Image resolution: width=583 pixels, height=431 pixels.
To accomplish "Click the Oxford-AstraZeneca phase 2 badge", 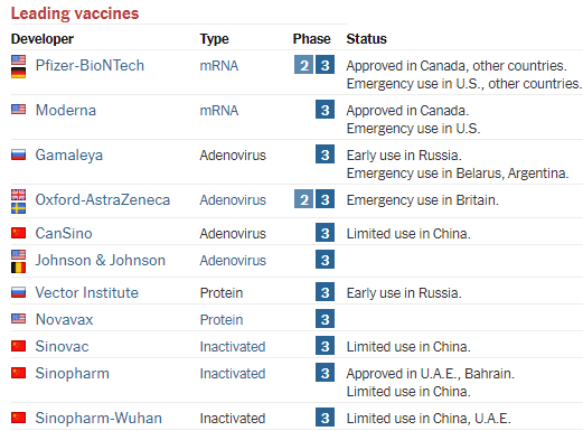I will pos(303,199).
